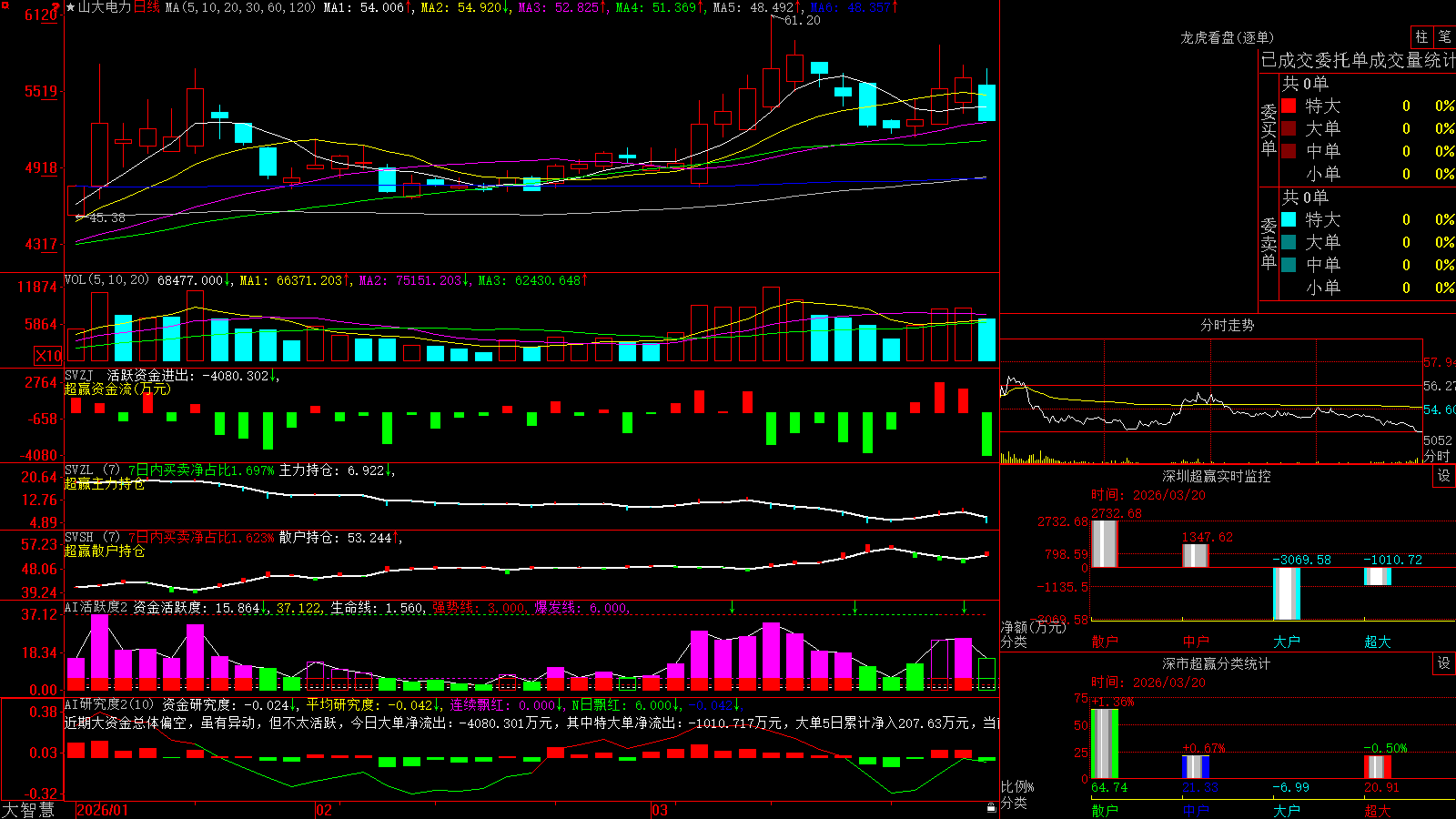
Task: Click the 散户 64.74 bar in 分类统计
Action: tap(1105, 743)
